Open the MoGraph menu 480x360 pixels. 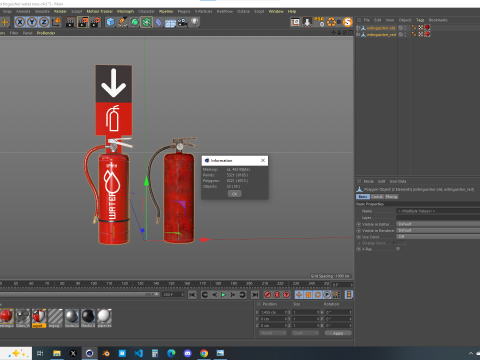pos(125,11)
